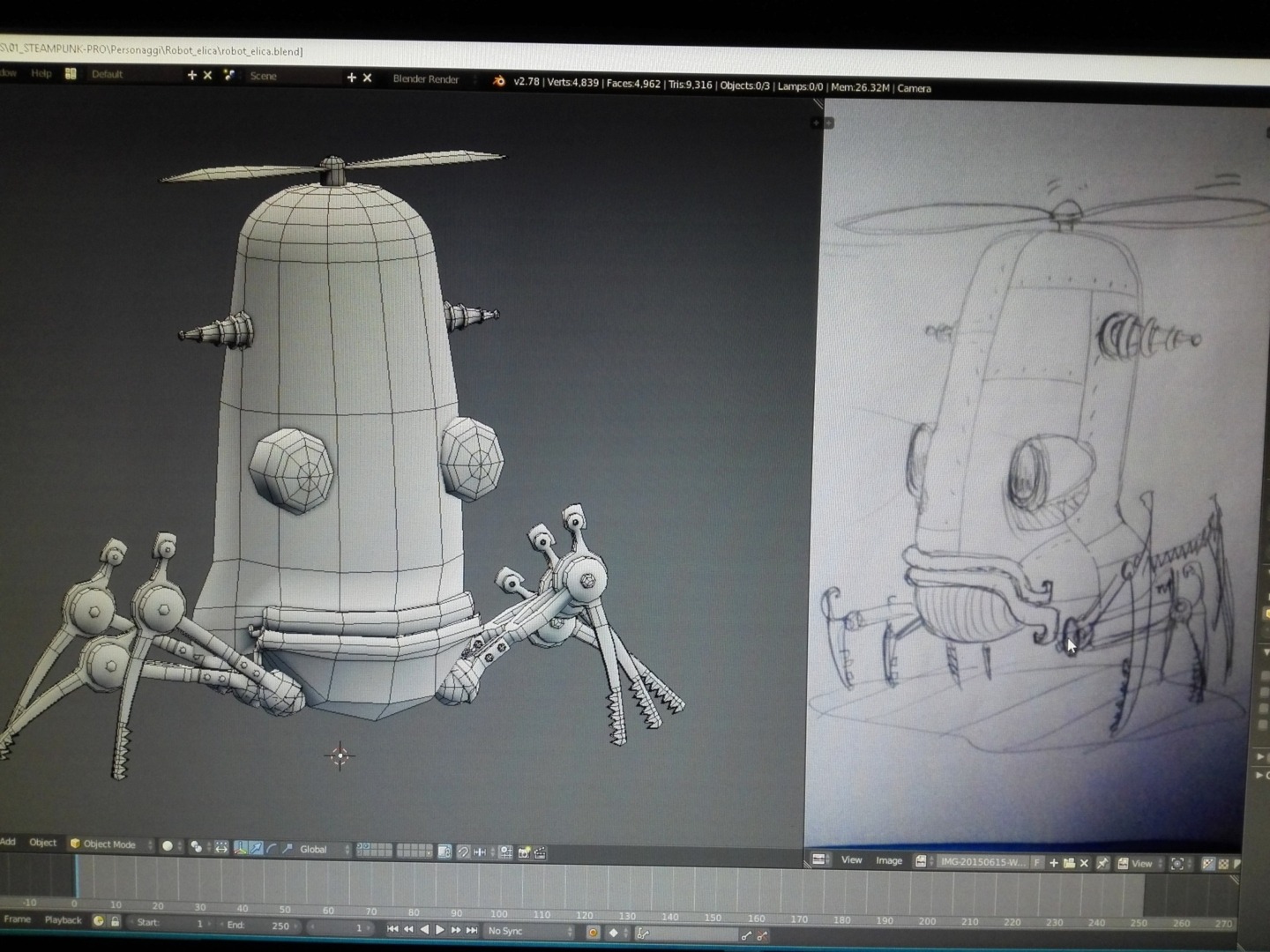Screen dimensions: 1270x952
Task: Play the animation forward
Action: 440,929
